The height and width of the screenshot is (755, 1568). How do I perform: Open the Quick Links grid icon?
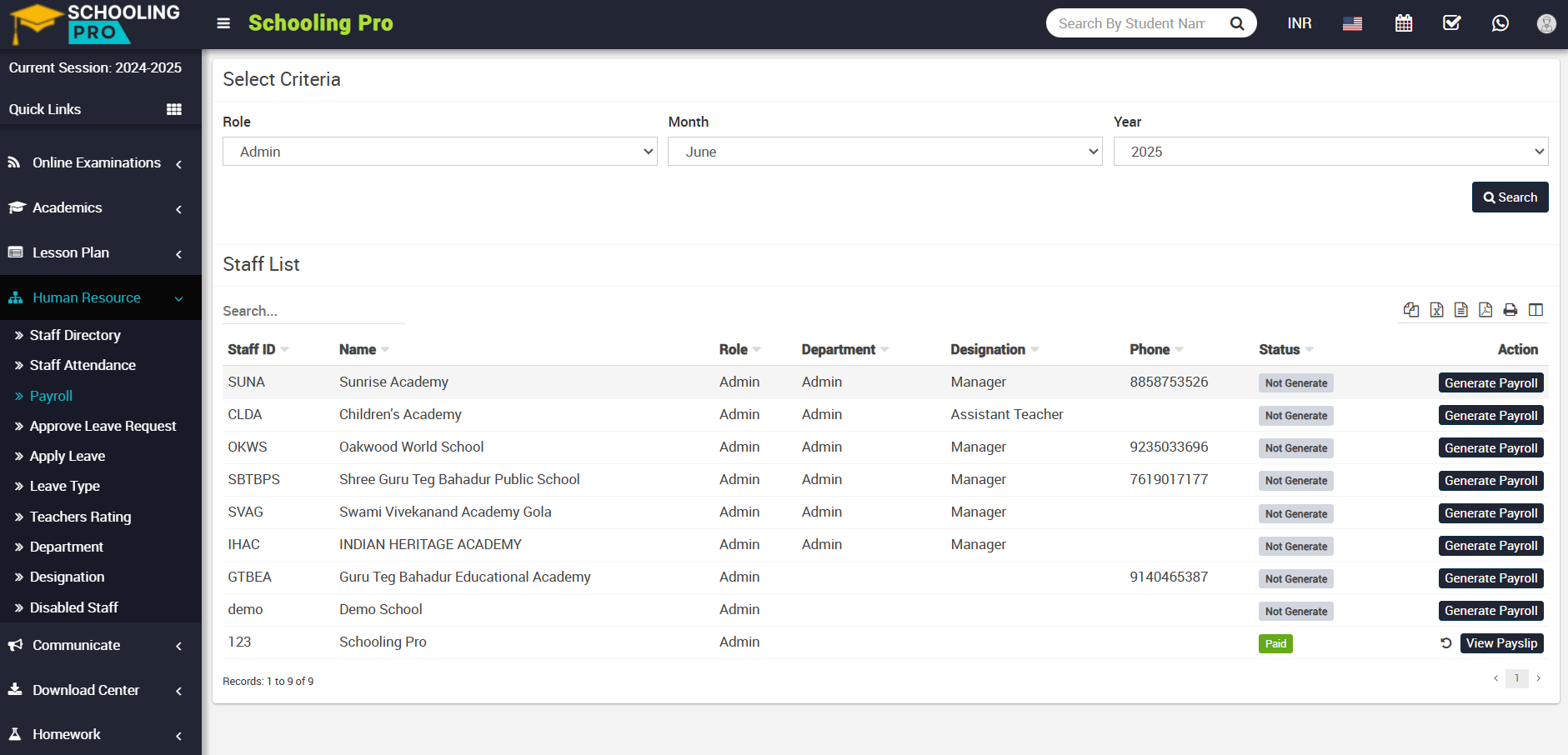(x=174, y=109)
